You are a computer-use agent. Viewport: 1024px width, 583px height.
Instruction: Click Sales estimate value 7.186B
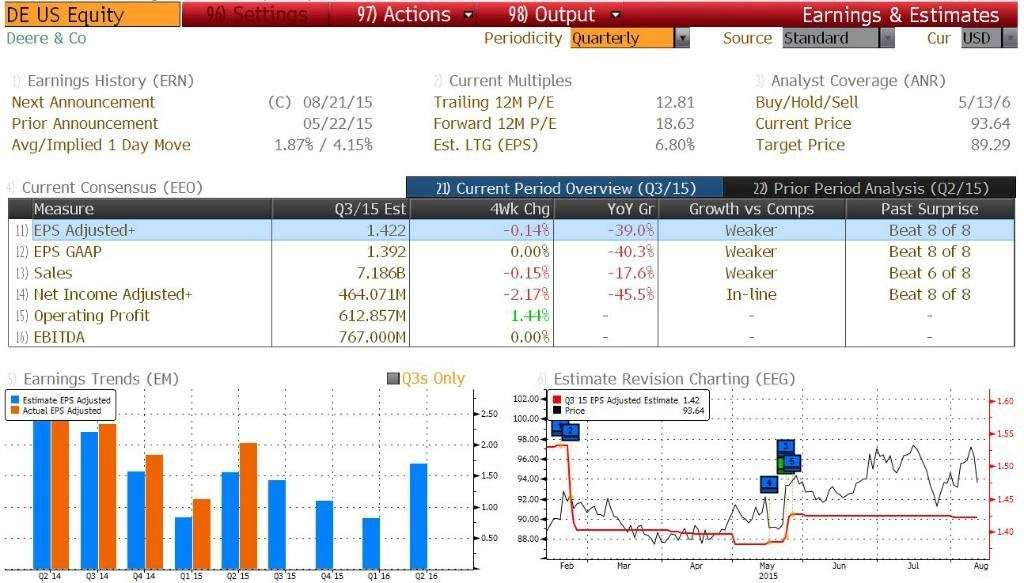[381, 274]
